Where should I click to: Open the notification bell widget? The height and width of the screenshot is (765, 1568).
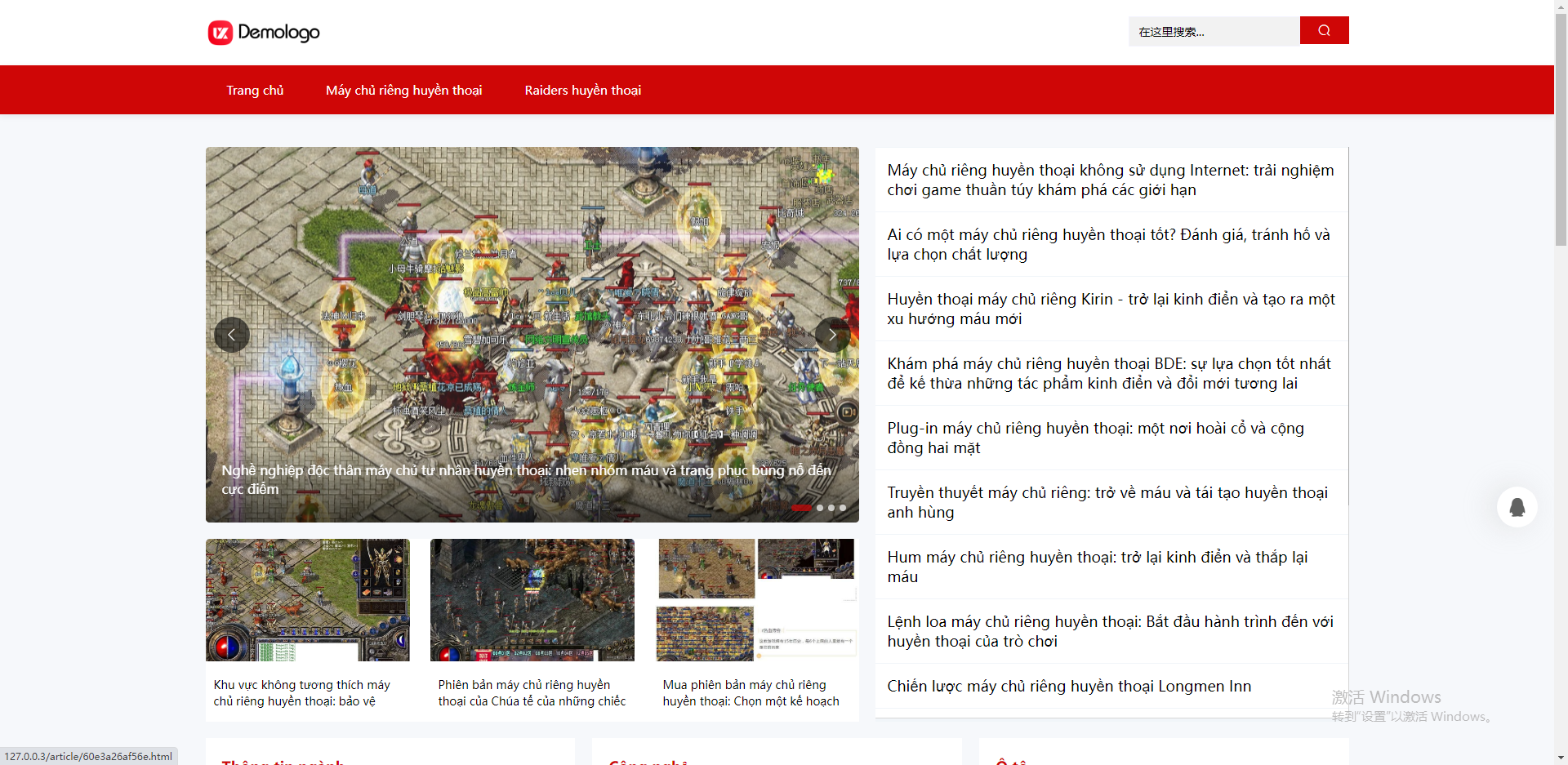pos(1517,507)
